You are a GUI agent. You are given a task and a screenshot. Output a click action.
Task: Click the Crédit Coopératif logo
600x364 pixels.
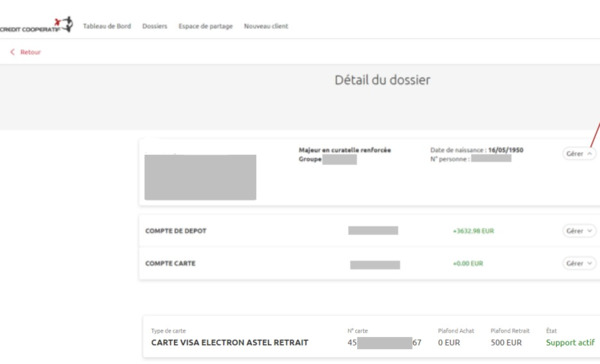(36, 25)
